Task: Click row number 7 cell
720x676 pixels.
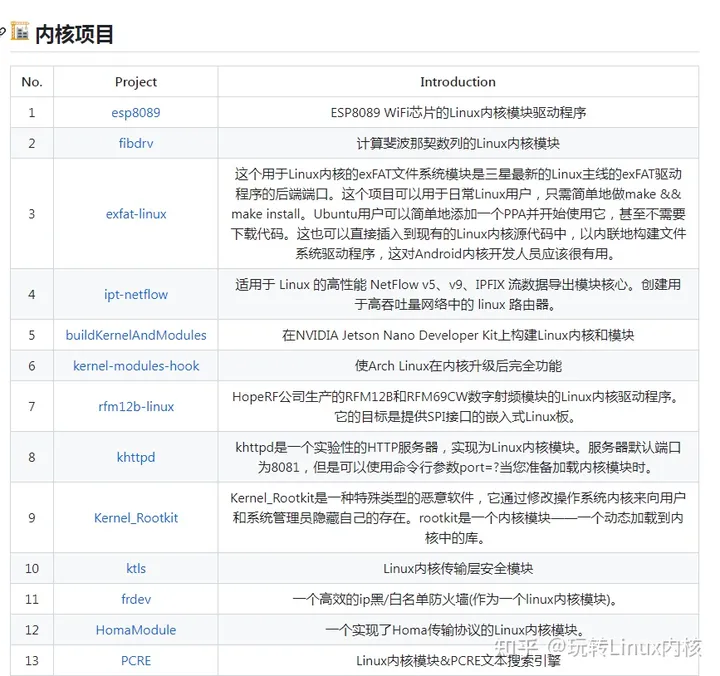Action: (32, 406)
